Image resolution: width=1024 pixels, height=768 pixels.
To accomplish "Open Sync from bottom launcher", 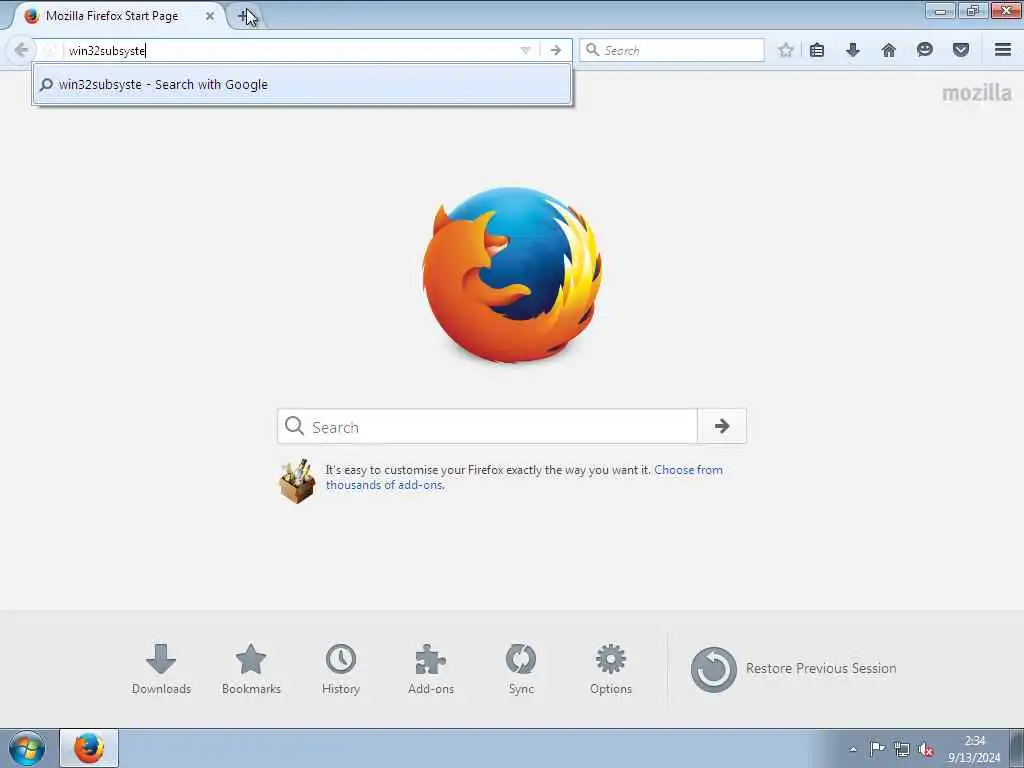I will (x=521, y=669).
